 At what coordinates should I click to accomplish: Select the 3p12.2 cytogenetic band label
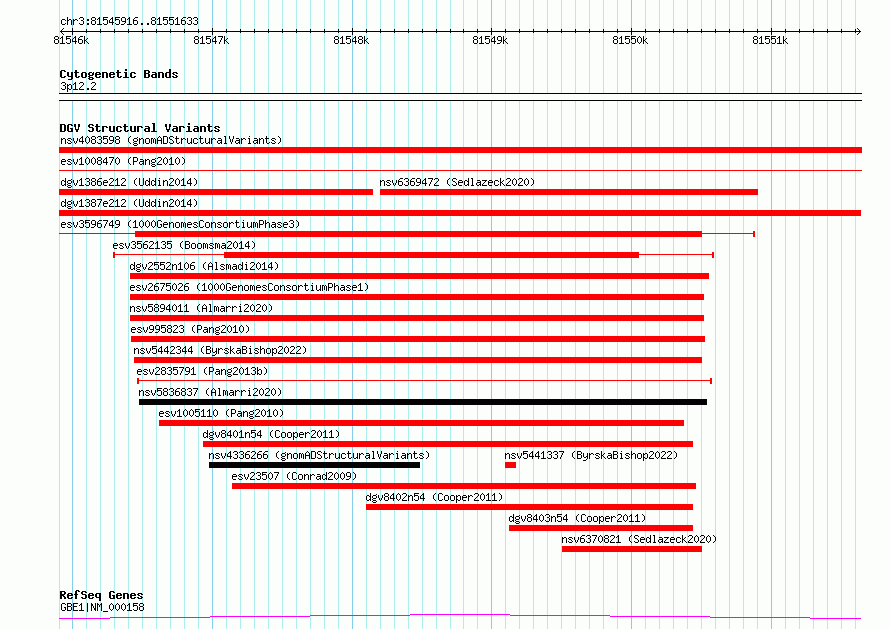(x=78, y=86)
